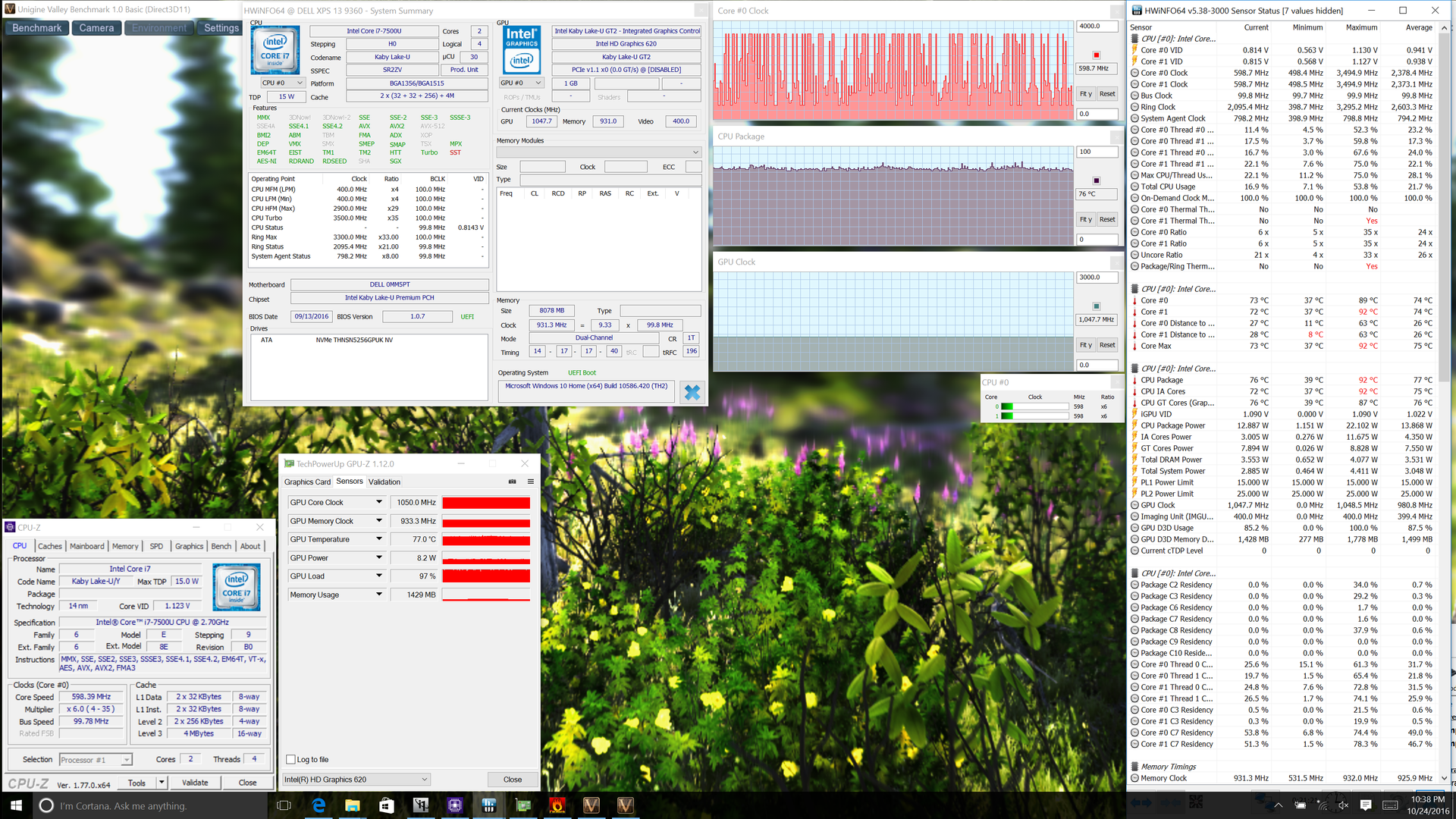The height and width of the screenshot is (819, 1456).
Task: Click the sensor list scrollbar down arrow
Action: point(1445,778)
